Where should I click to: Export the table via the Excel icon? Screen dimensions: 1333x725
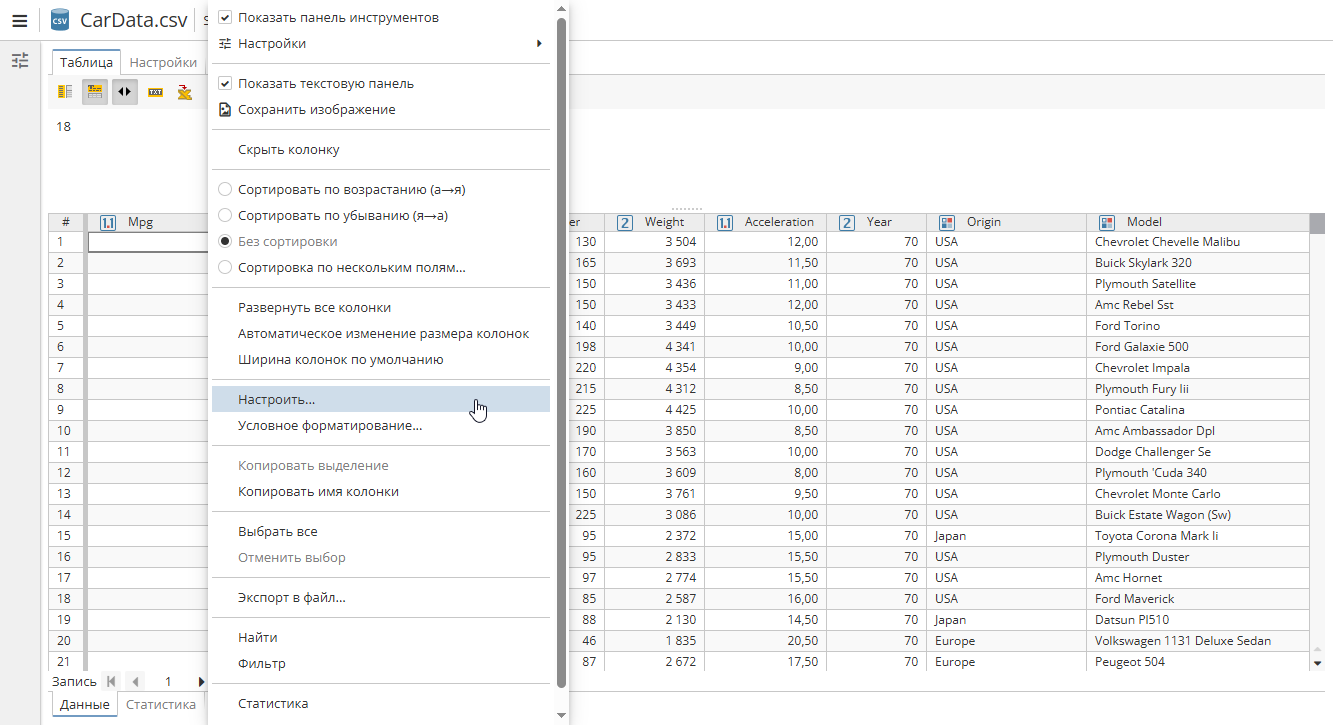tap(183, 91)
